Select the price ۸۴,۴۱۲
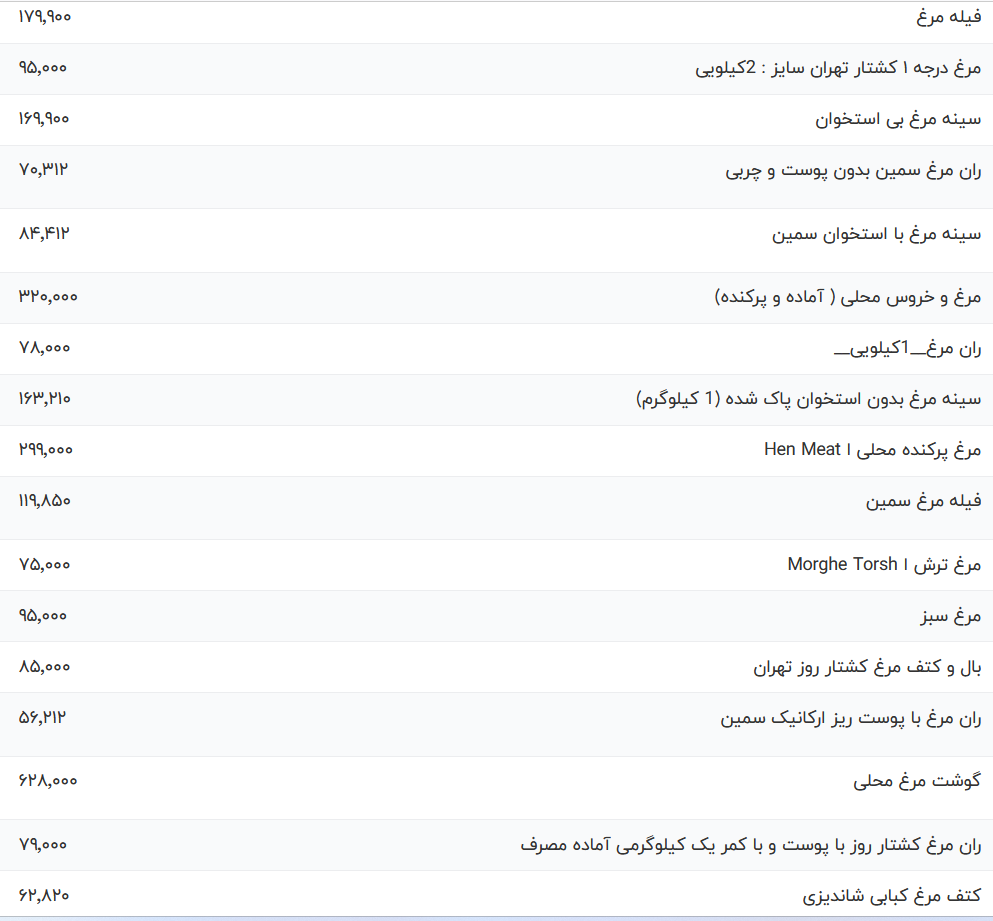Screen dimensions: 993x921 point(44,234)
